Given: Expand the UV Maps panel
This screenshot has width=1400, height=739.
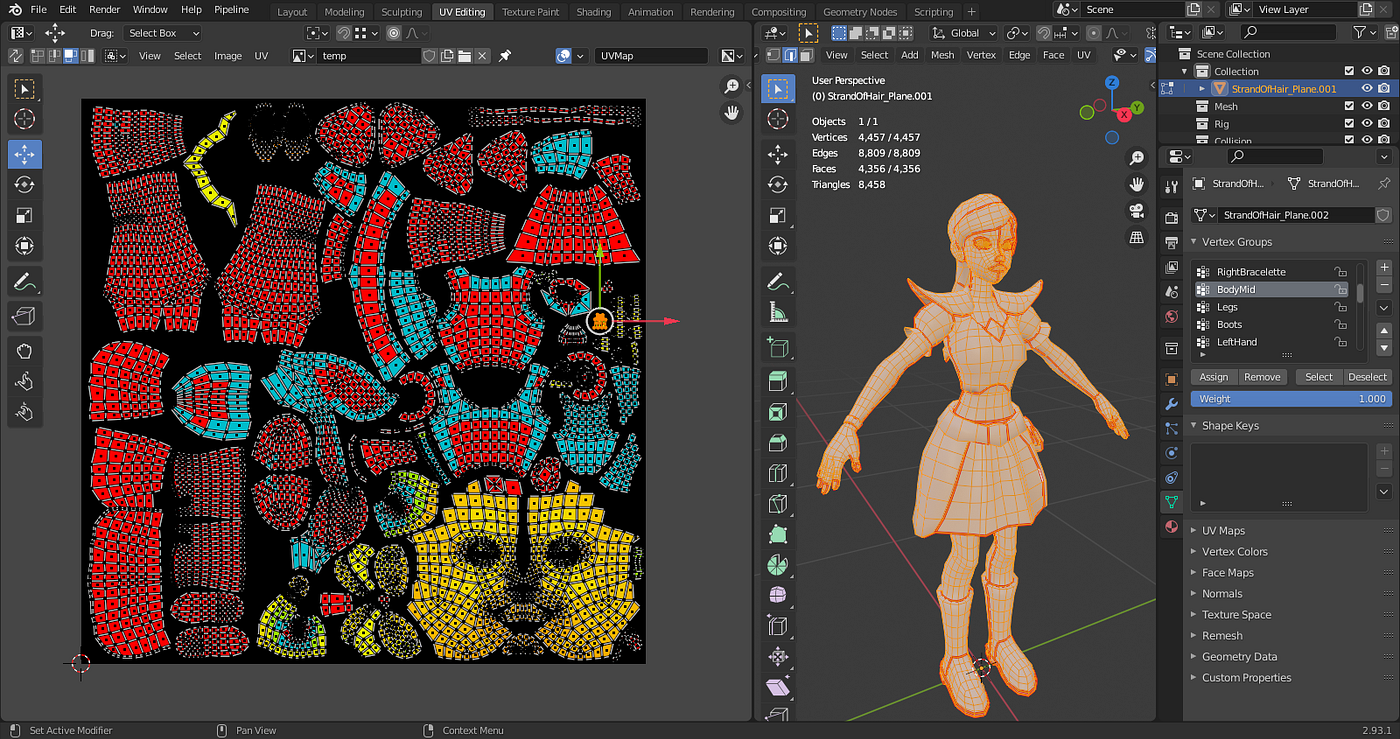Looking at the screenshot, I should coord(1193,531).
